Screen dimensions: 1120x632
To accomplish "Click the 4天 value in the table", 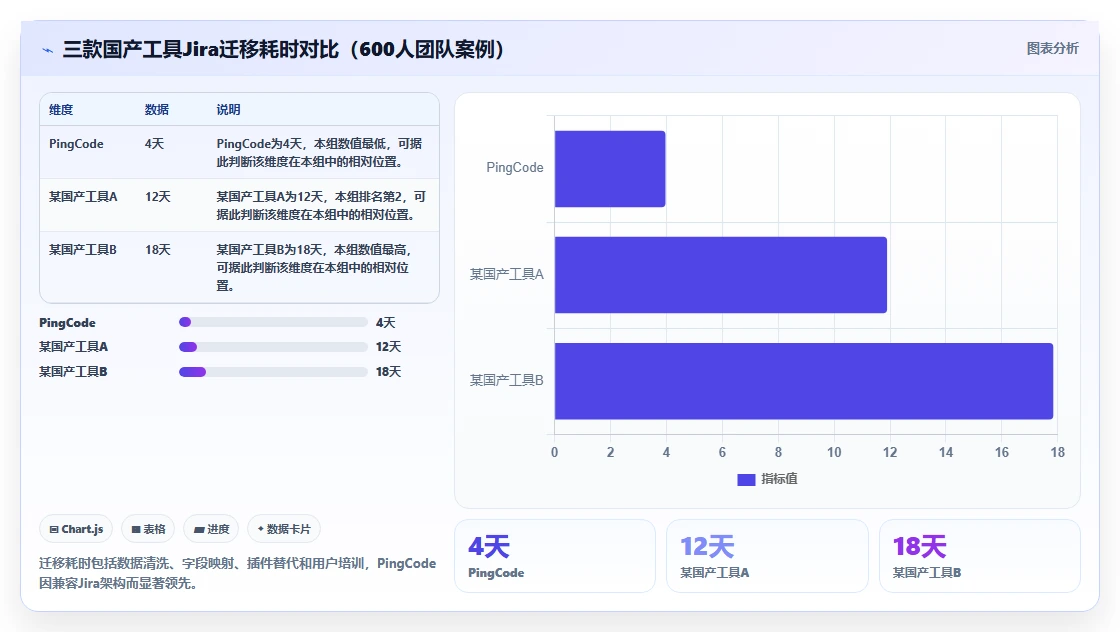I will 154,144.
